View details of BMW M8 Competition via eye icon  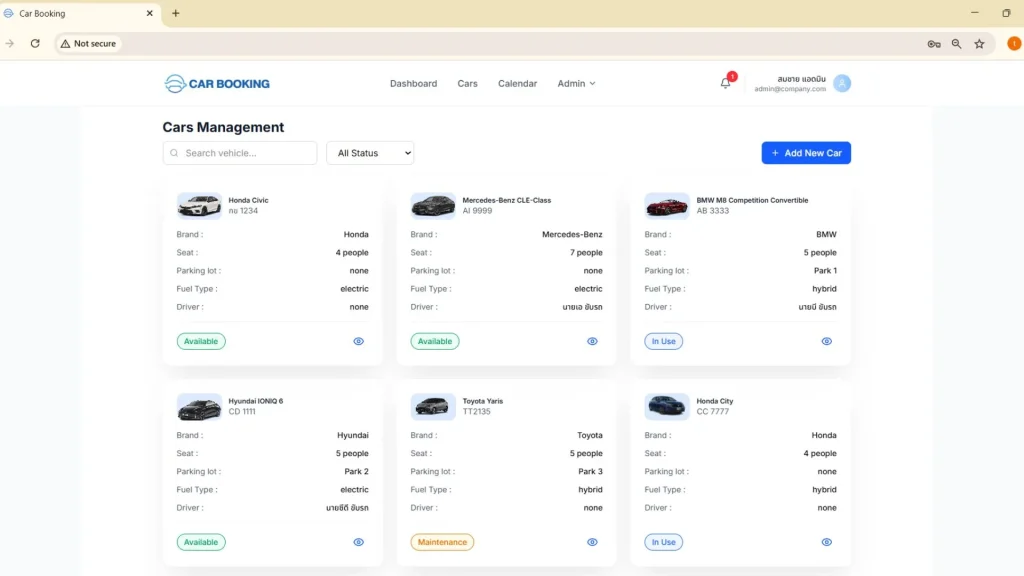click(x=826, y=341)
